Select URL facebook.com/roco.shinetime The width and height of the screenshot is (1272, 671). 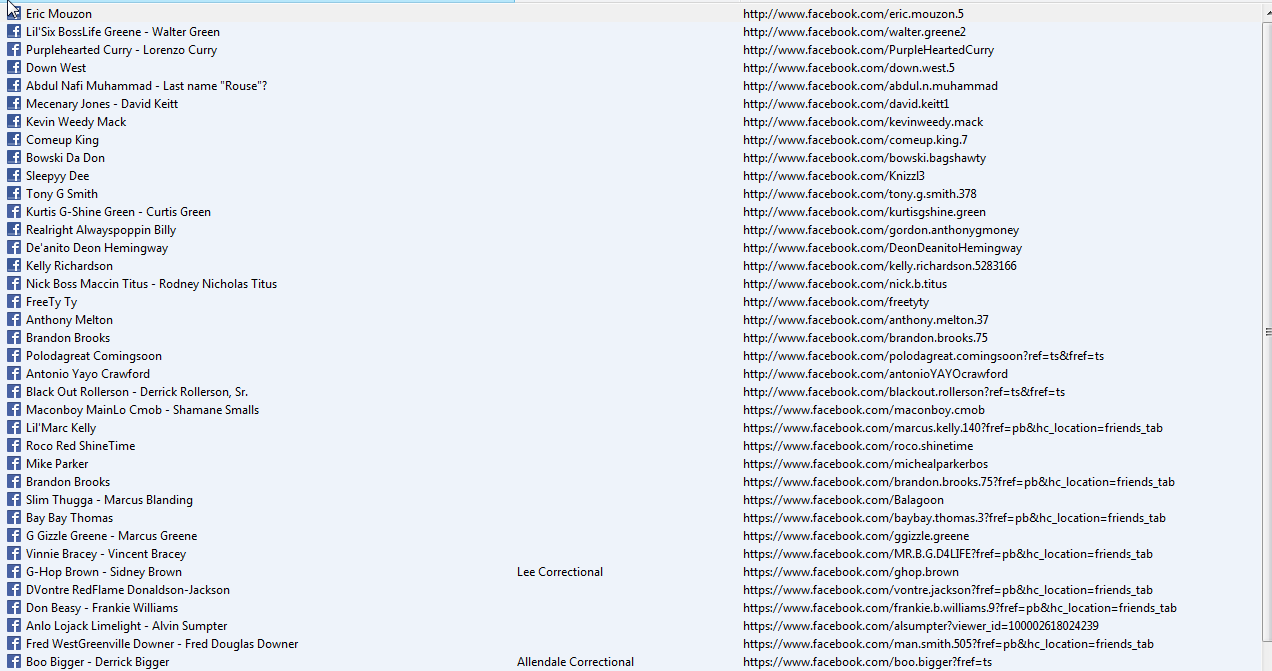[858, 446]
